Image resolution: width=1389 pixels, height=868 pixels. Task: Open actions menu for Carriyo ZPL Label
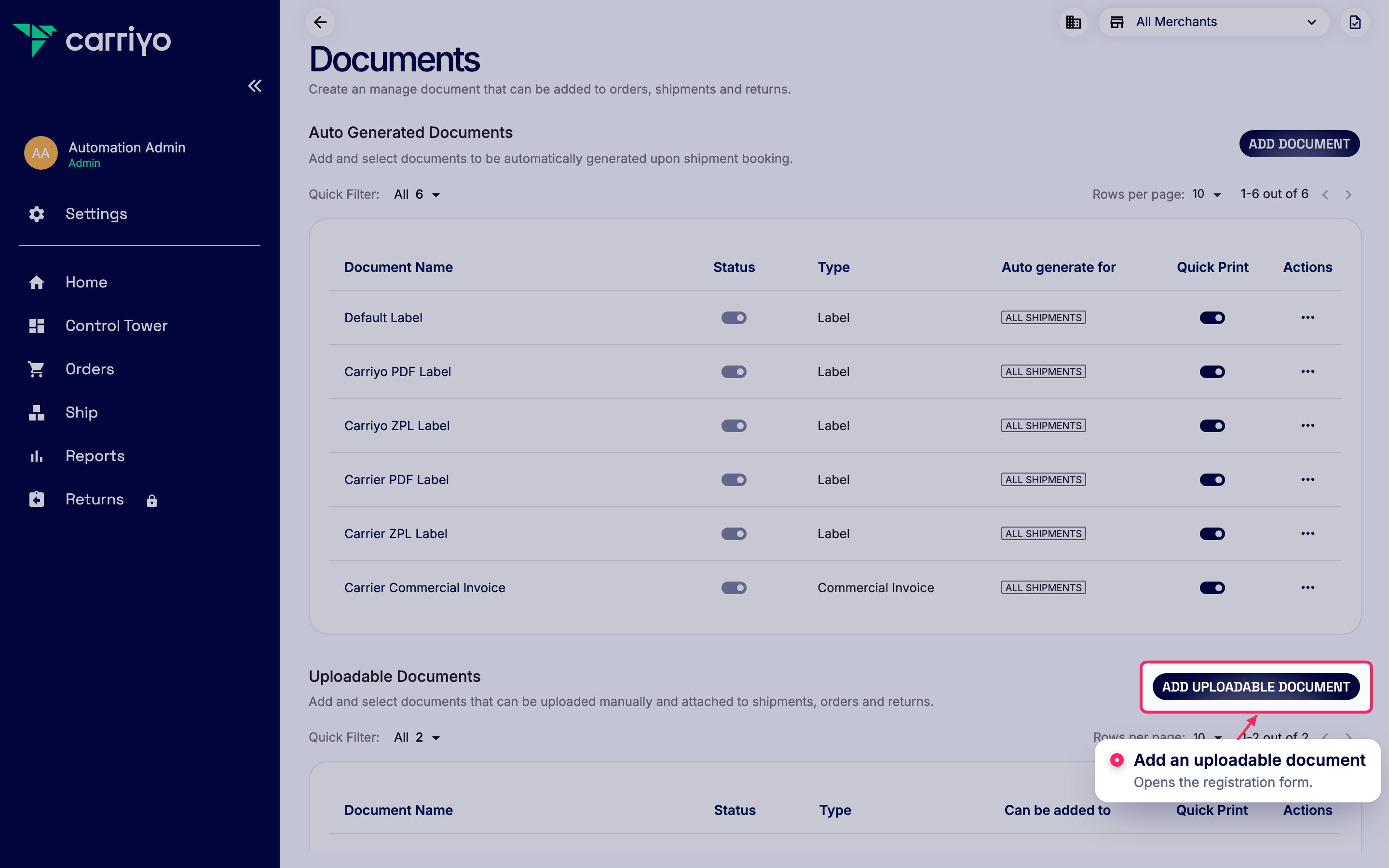pyautogui.click(x=1307, y=425)
